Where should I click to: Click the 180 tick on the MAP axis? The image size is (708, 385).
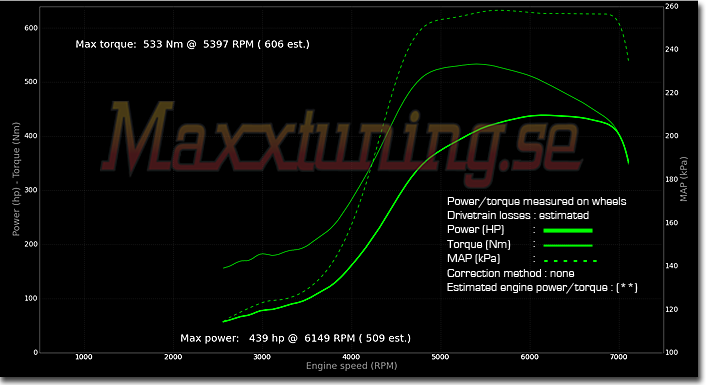(x=671, y=179)
